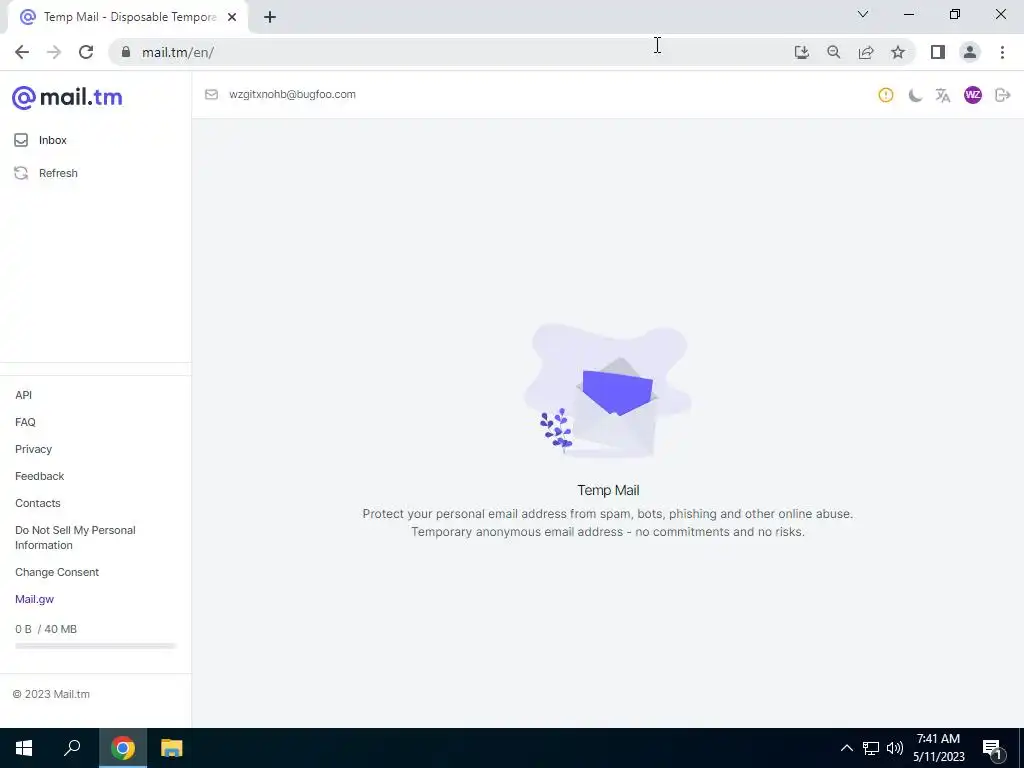
Task: Click the envelope illustration
Action: [607, 391]
